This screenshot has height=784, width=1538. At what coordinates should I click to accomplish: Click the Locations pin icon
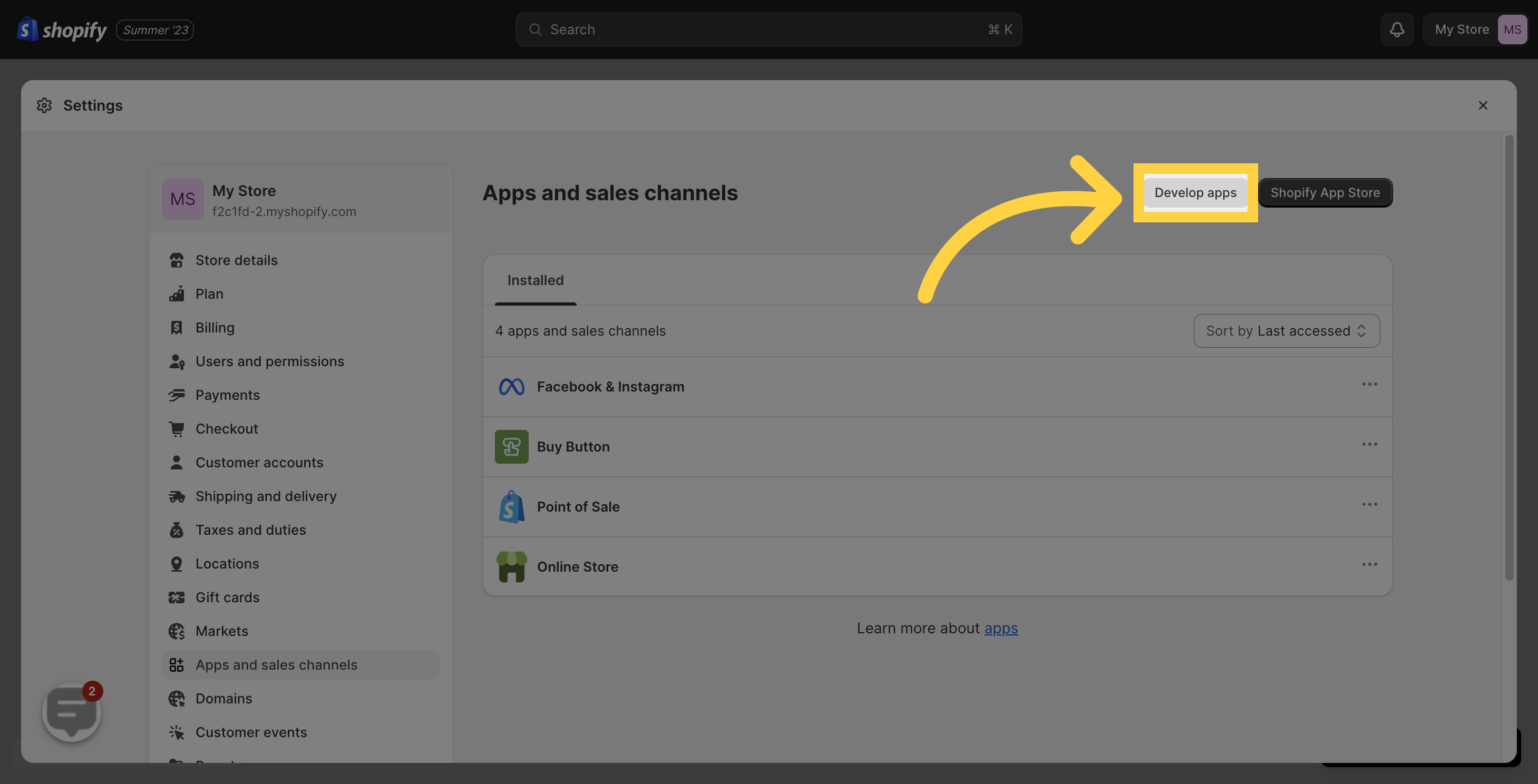[176, 563]
